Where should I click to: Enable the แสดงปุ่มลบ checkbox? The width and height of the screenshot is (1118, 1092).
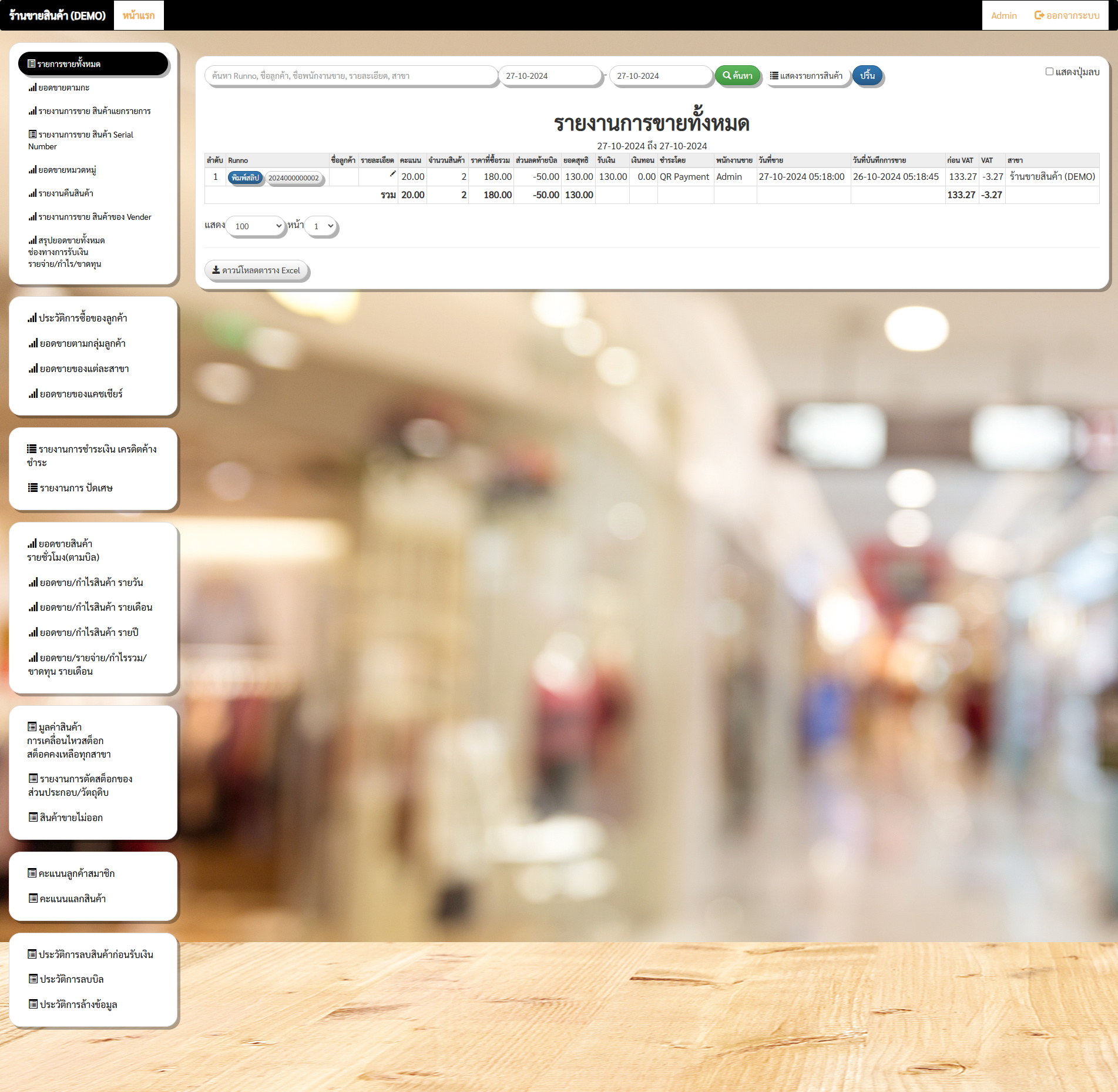click(1049, 72)
